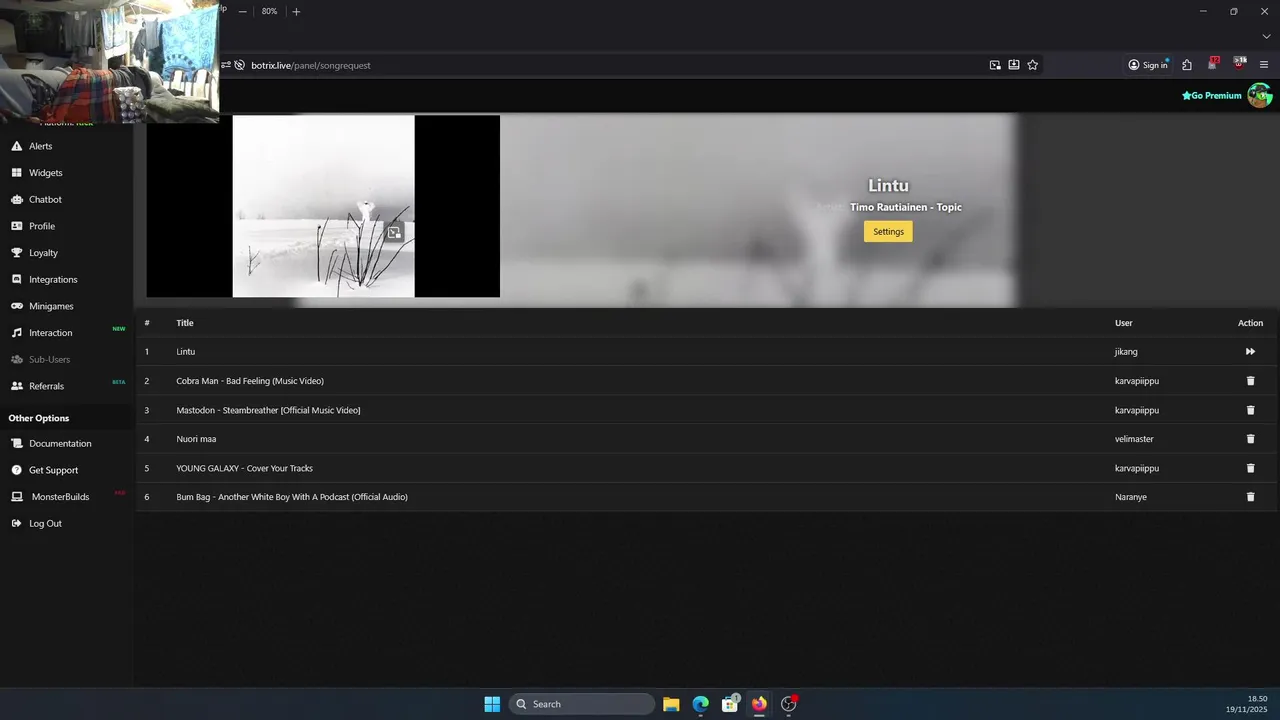The image size is (1280, 720).
Task: Bookmark this page with the star icon
Action: tap(1033, 65)
